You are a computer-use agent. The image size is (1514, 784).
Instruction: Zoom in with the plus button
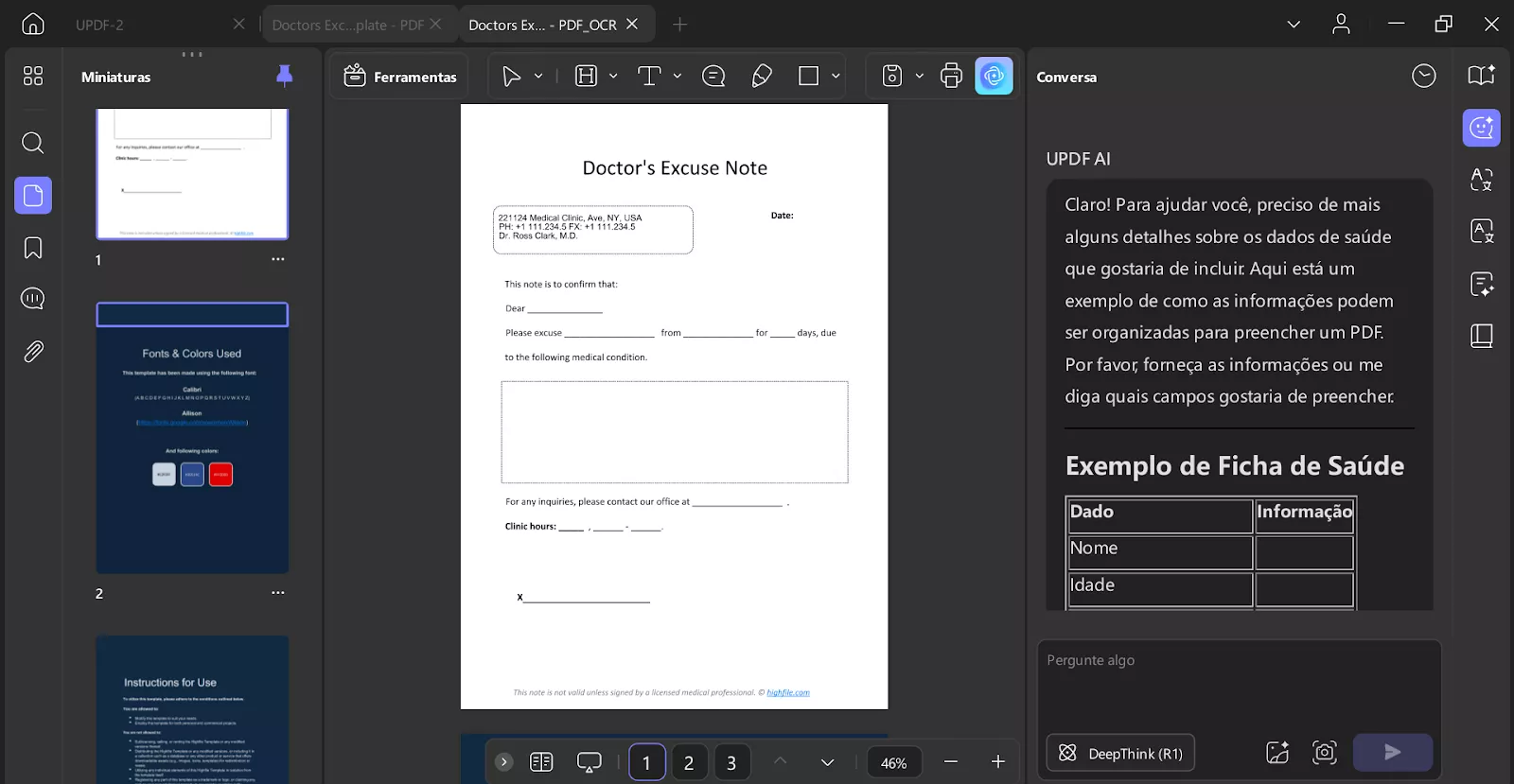coord(997,761)
